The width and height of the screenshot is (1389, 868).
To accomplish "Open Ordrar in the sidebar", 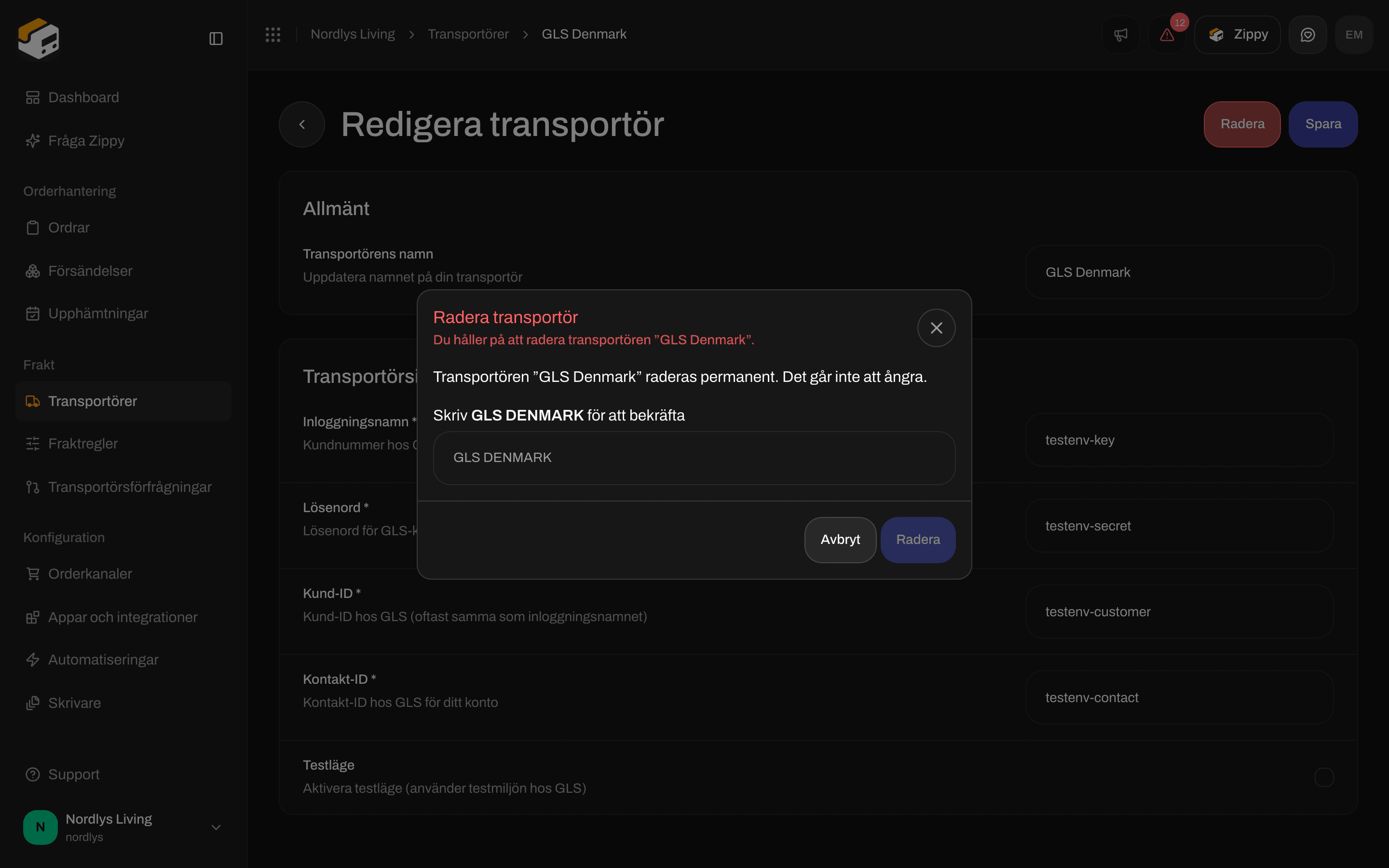I will click(x=123, y=228).
